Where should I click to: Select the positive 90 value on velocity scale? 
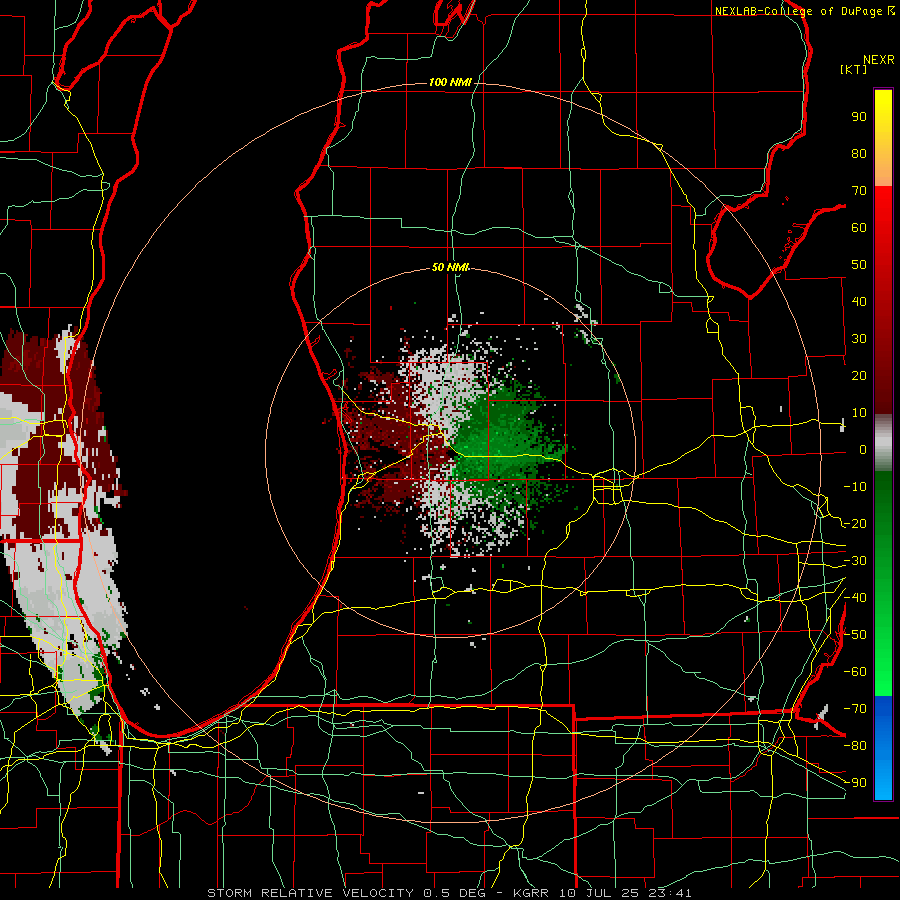[x=859, y=117]
